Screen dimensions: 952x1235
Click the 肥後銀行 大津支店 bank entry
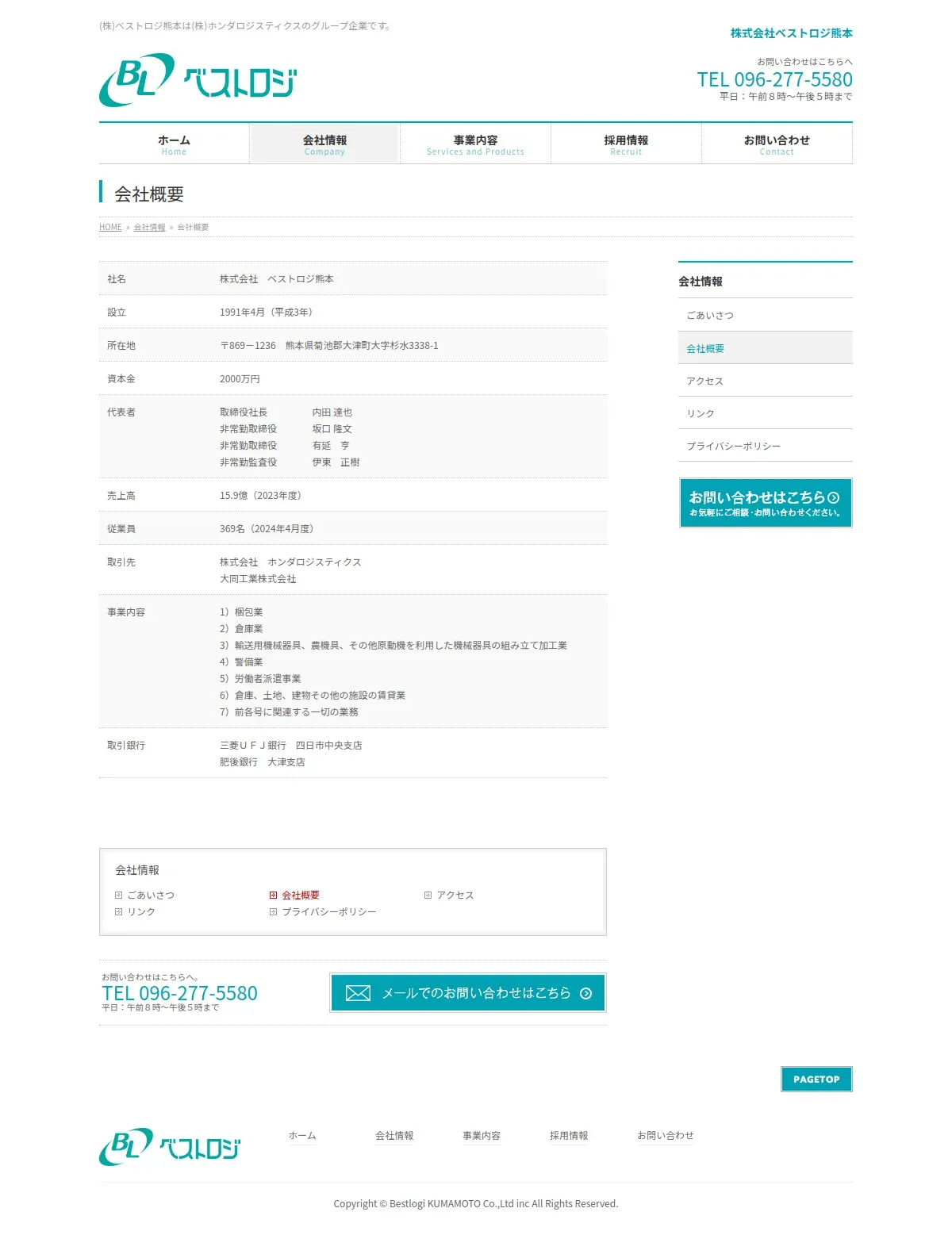[263, 762]
